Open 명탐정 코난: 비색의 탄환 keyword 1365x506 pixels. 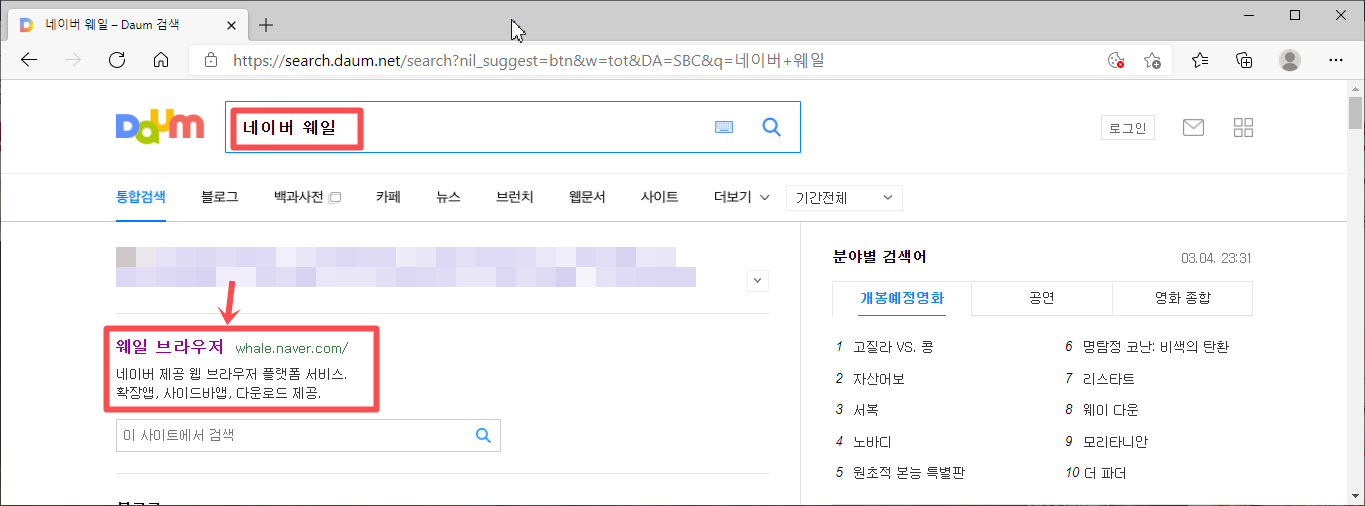tap(1156, 347)
